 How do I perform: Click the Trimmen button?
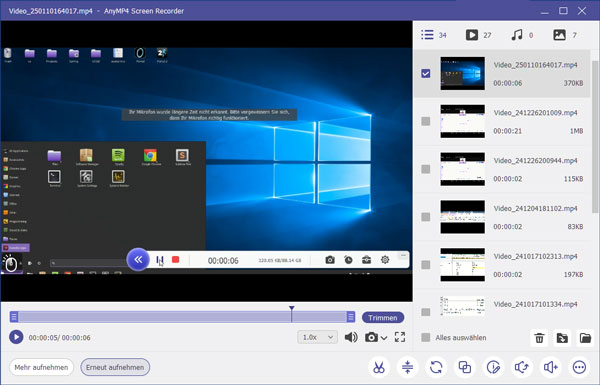pos(383,318)
